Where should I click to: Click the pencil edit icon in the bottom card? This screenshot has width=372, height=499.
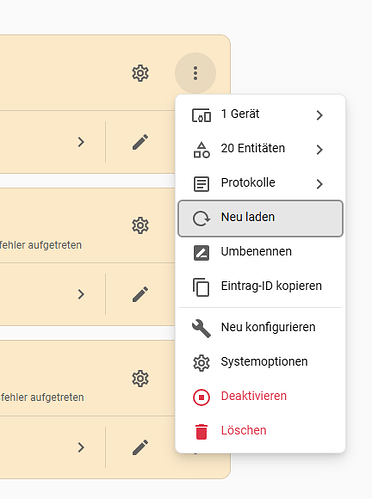tap(140, 447)
